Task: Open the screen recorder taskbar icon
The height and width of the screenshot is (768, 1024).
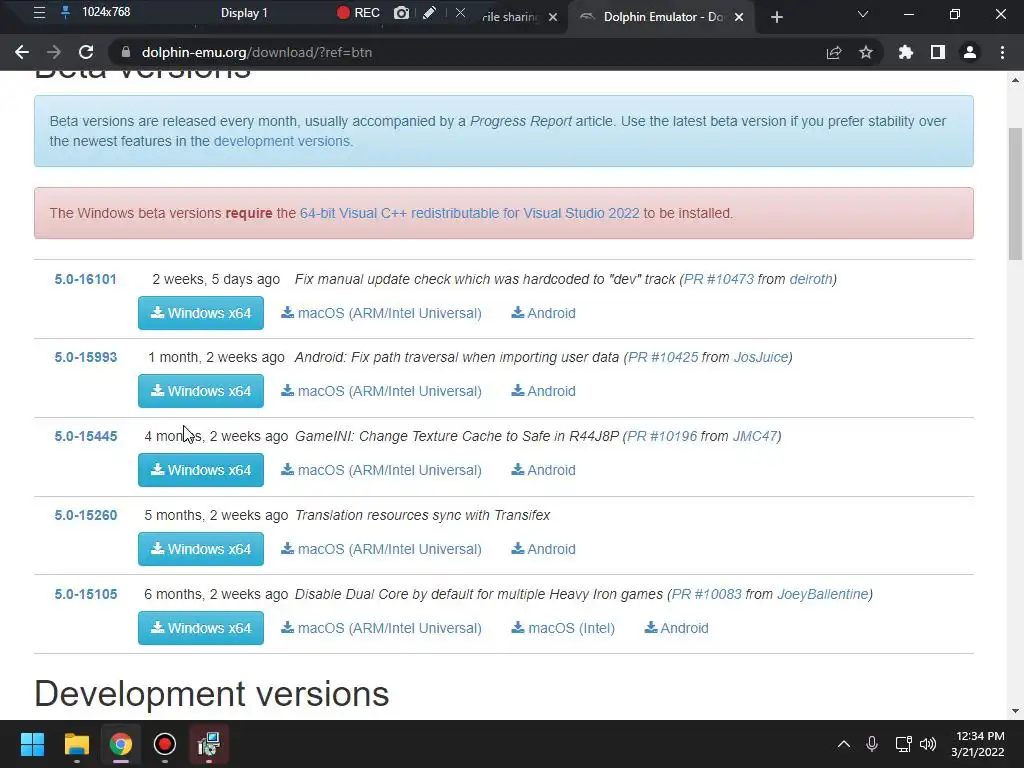Action: click(165, 744)
